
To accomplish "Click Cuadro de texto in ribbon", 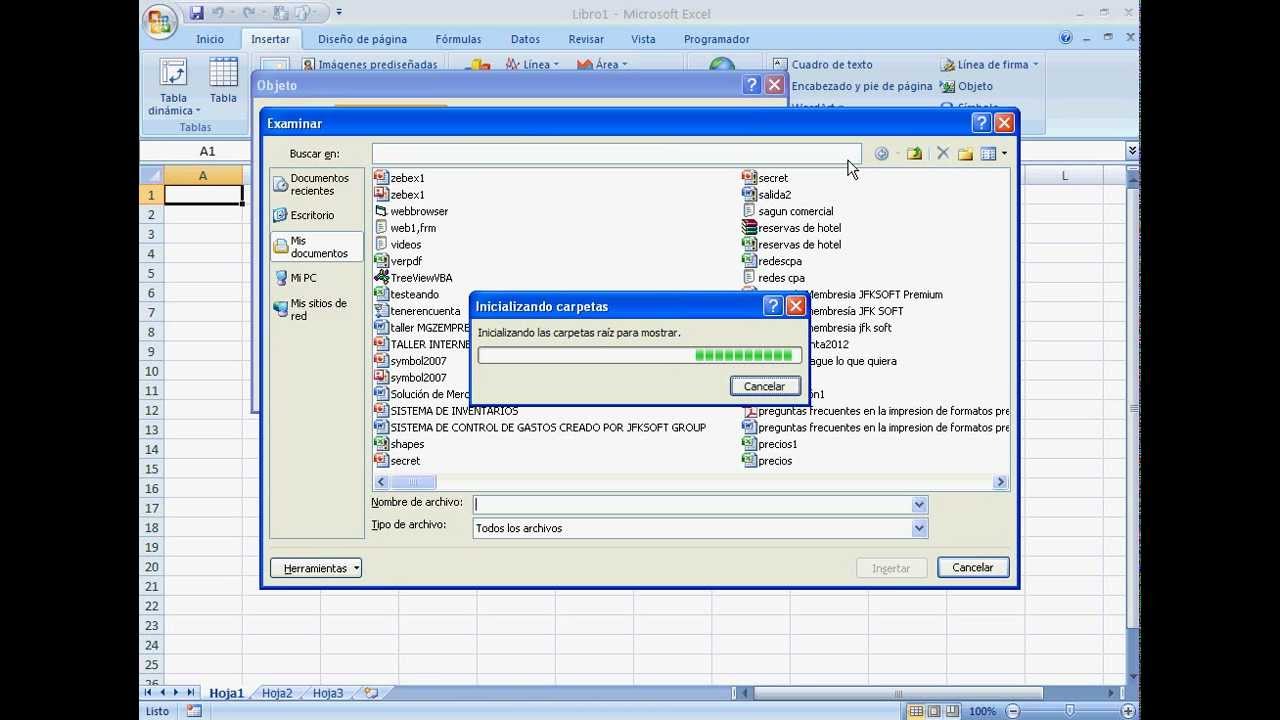I will tap(824, 65).
